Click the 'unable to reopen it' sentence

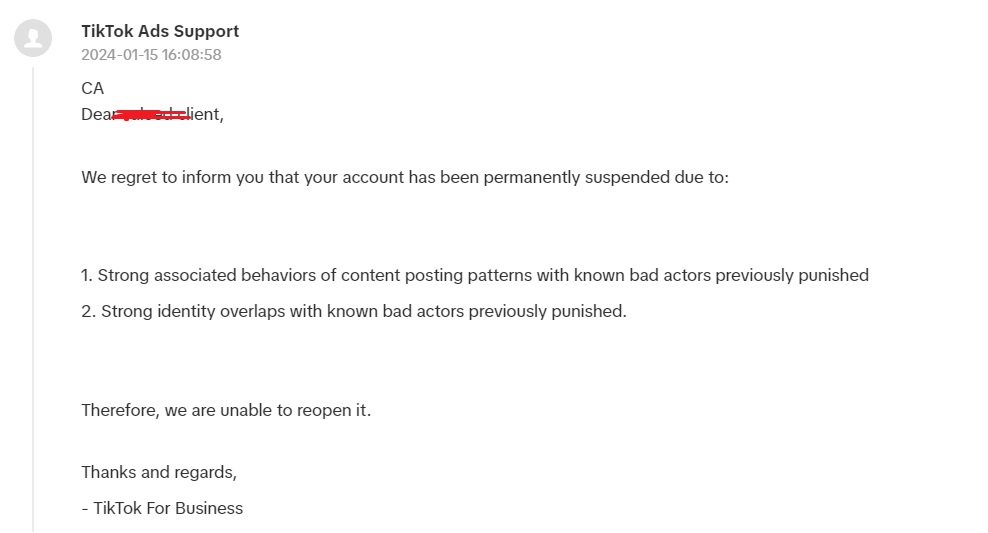(x=226, y=410)
